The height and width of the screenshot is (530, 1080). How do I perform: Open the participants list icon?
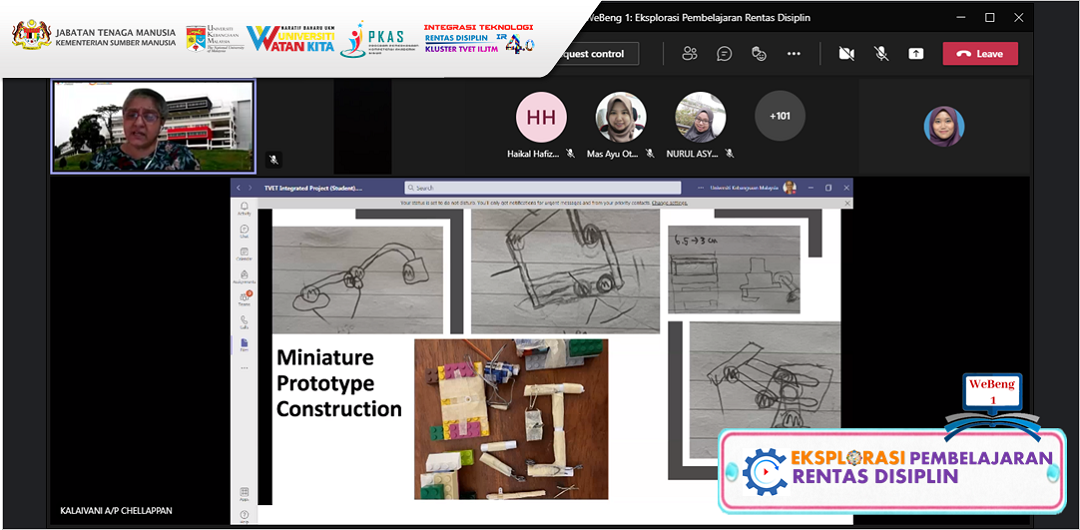pyautogui.click(x=689, y=54)
